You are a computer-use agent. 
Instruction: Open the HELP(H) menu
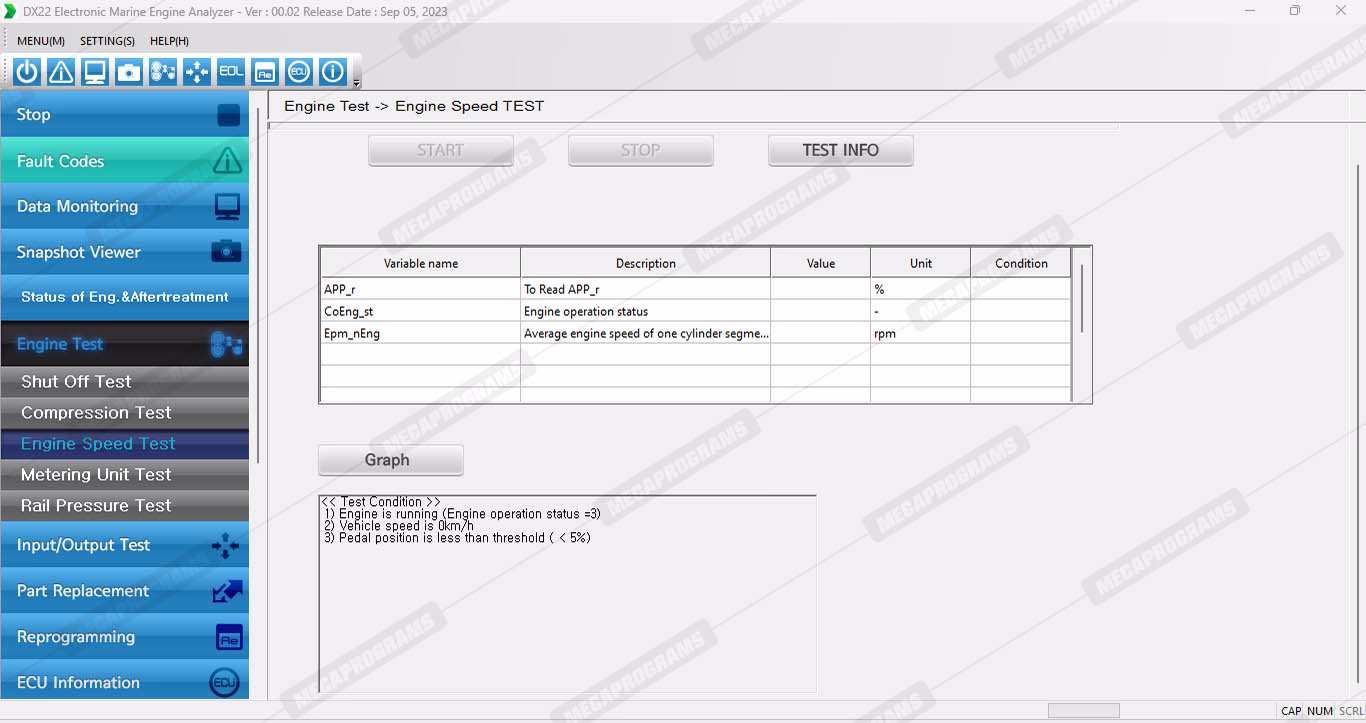[x=169, y=41]
